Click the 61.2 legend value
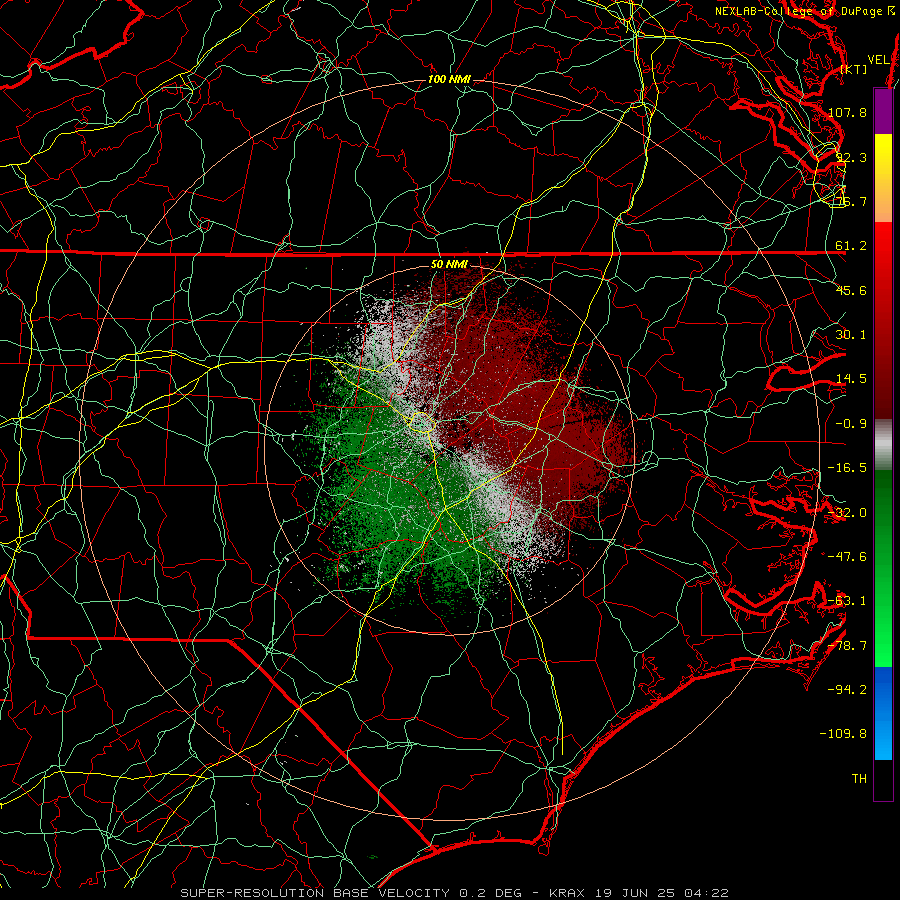The image size is (900, 900). (x=851, y=246)
